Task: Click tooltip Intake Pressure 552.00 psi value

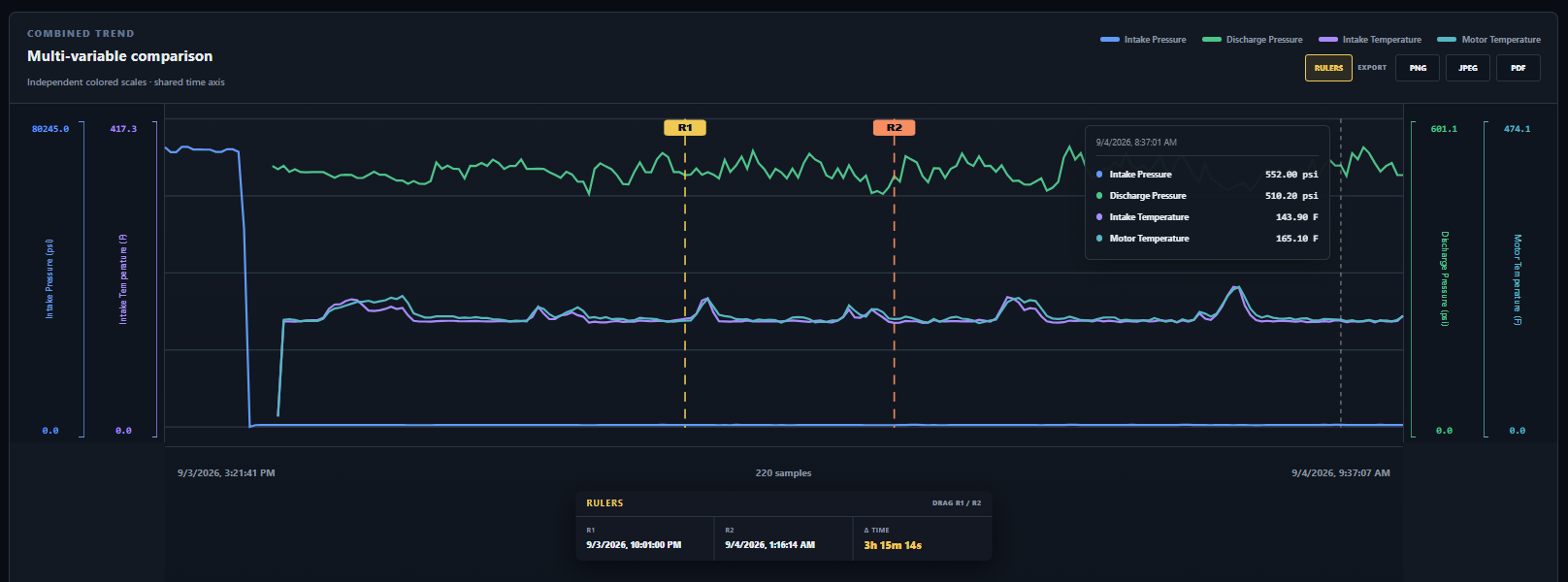Action: [x=1291, y=175]
